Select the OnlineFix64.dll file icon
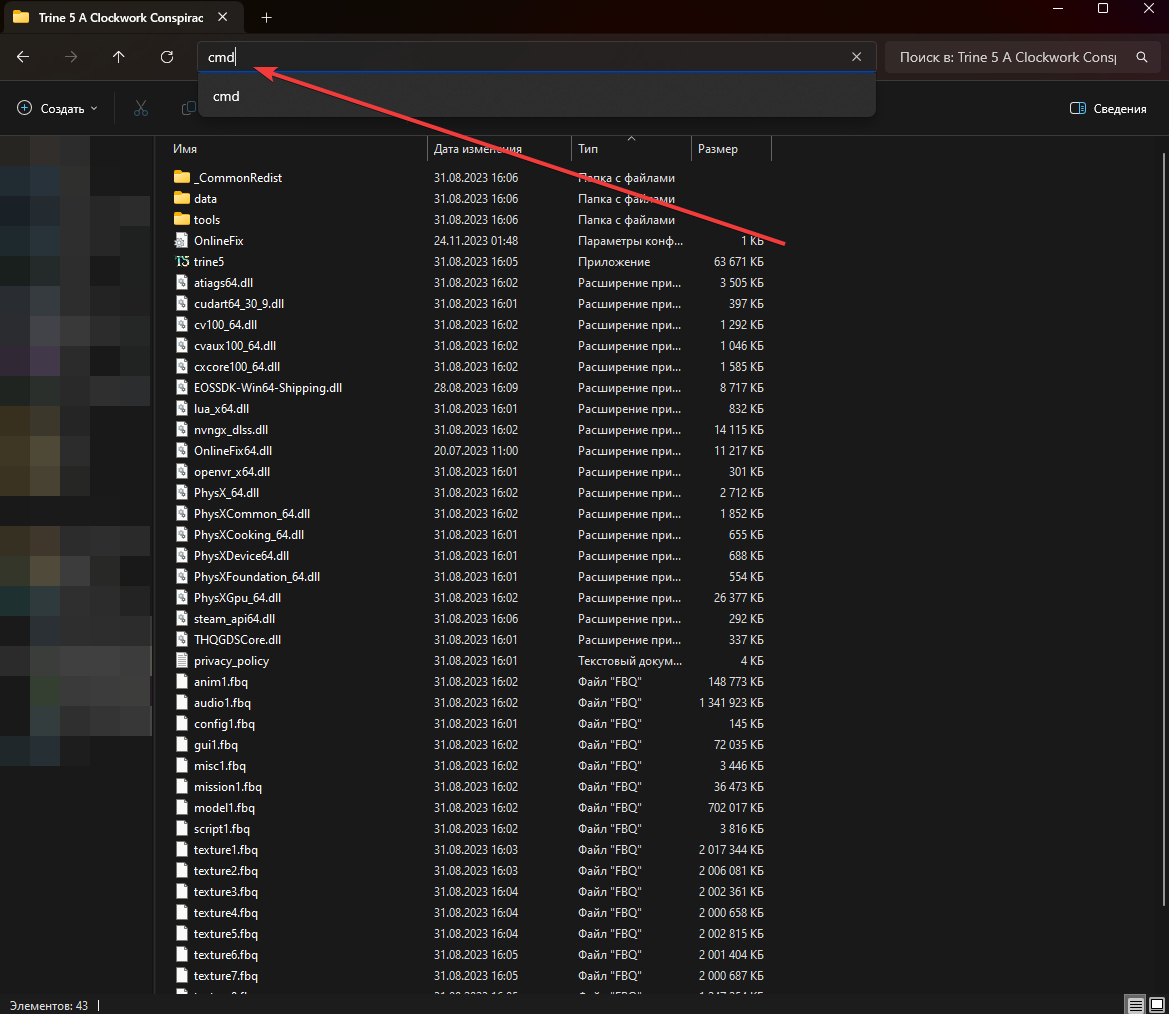The height and width of the screenshot is (1014, 1169). 182,450
